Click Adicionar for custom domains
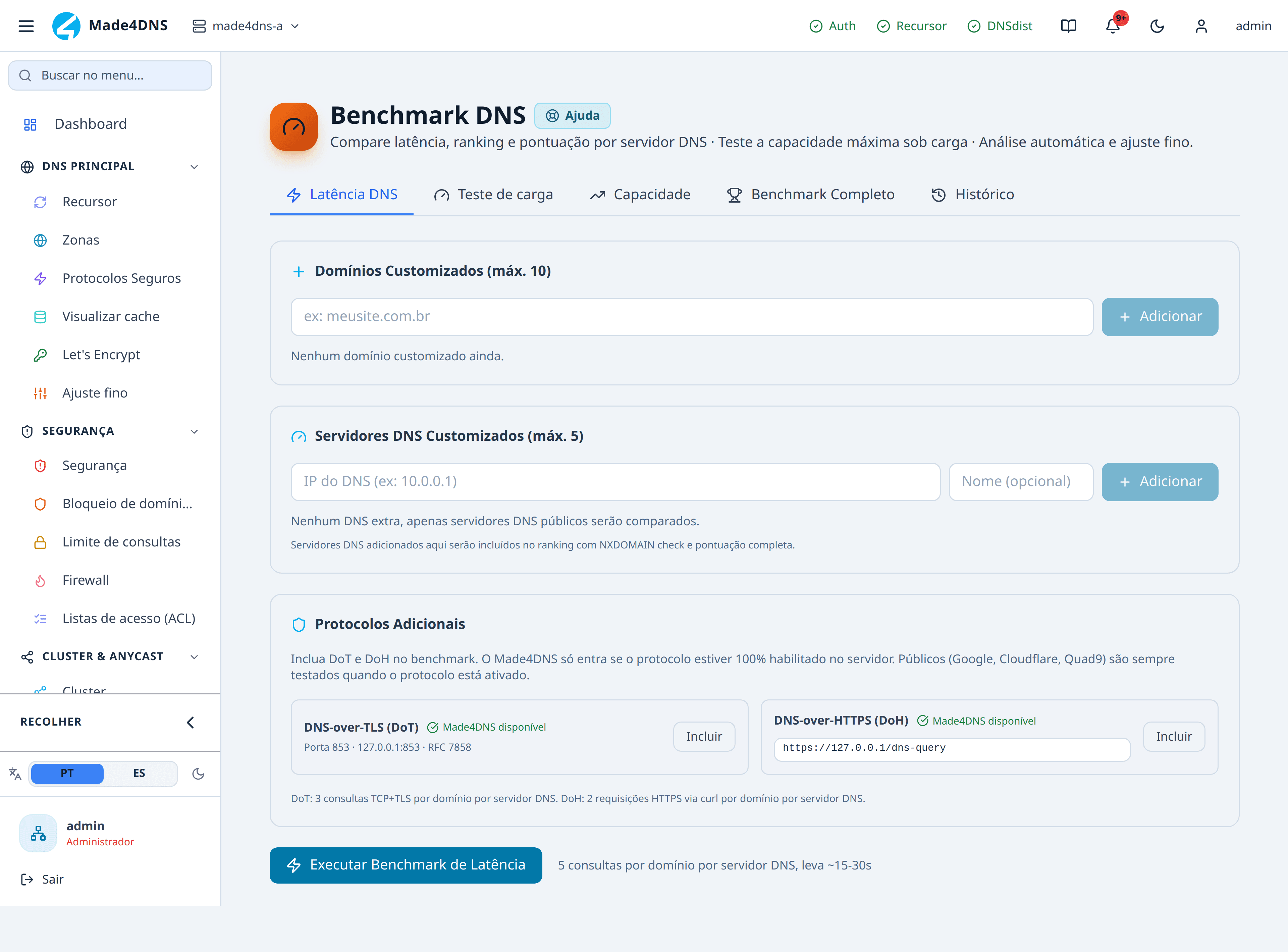 coord(1160,317)
